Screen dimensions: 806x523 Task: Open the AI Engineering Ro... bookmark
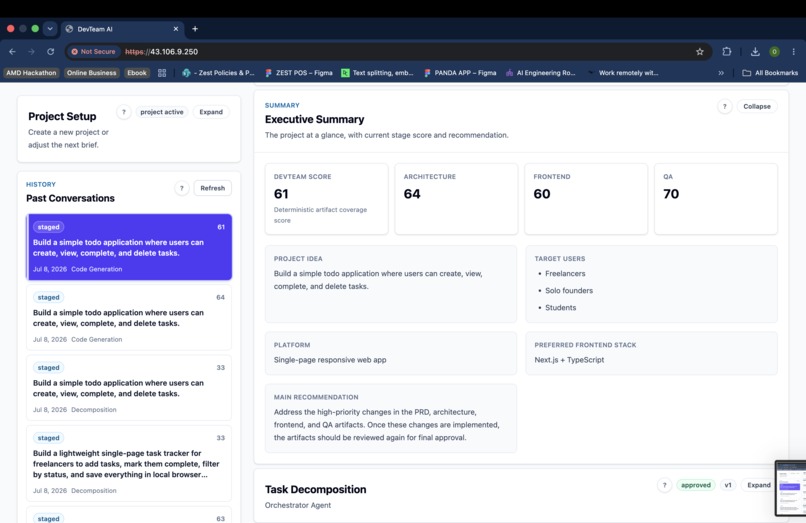pyautogui.click(x=541, y=73)
